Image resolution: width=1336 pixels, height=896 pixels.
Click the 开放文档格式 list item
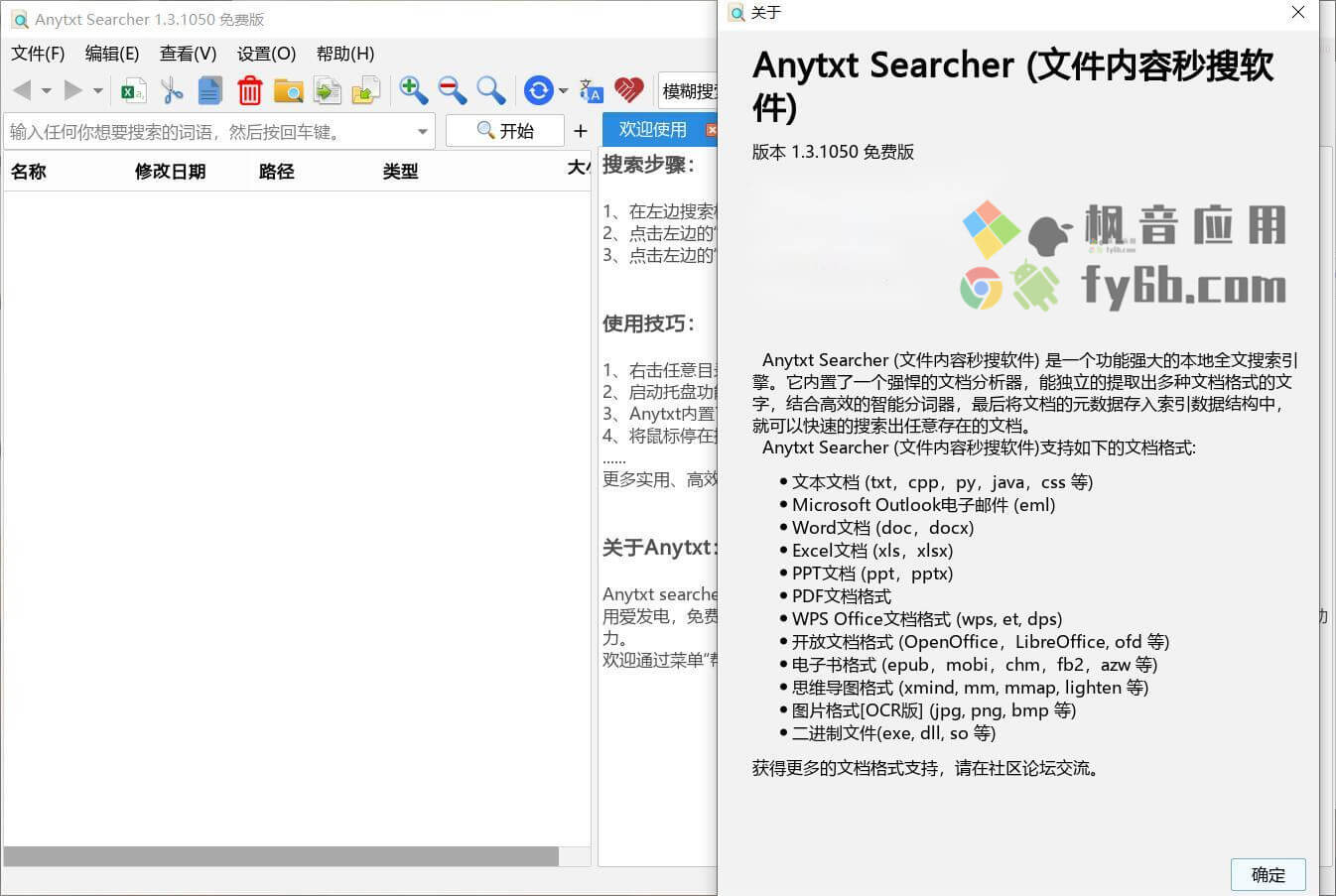click(x=980, y=642)
